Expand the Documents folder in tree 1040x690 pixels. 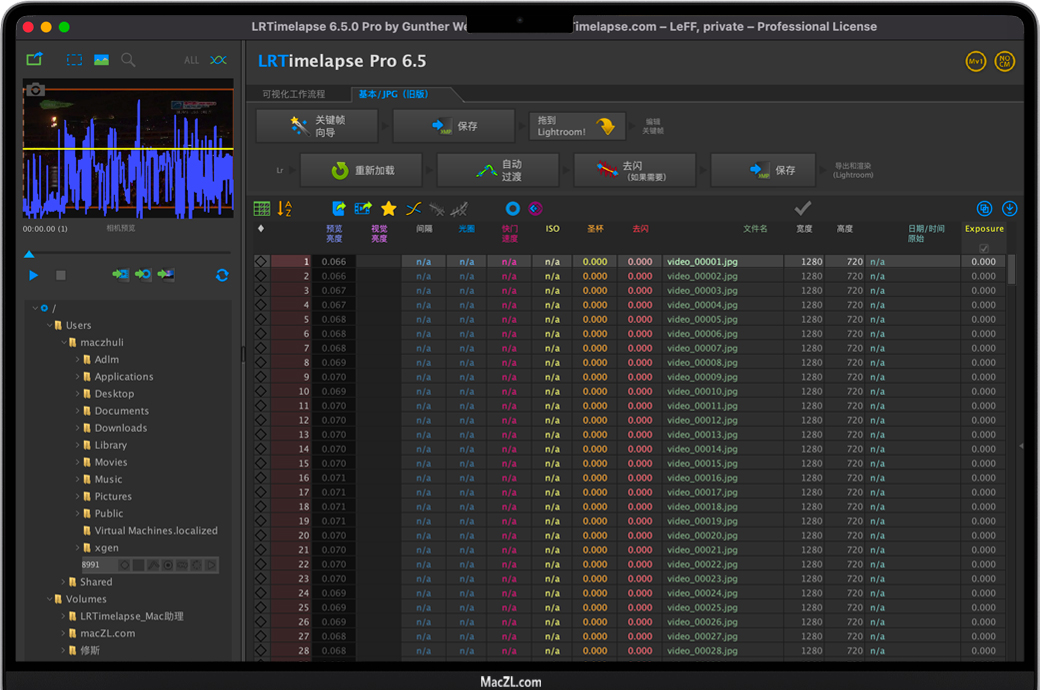[x=77, y=411]
